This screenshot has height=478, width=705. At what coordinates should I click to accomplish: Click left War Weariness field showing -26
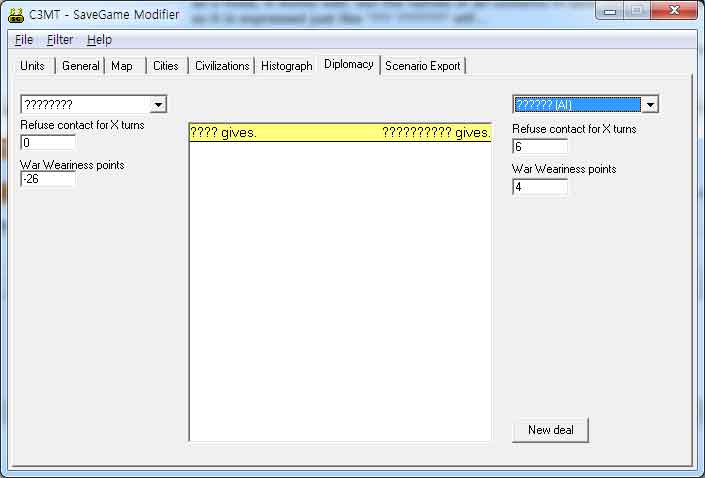(48, 179)
